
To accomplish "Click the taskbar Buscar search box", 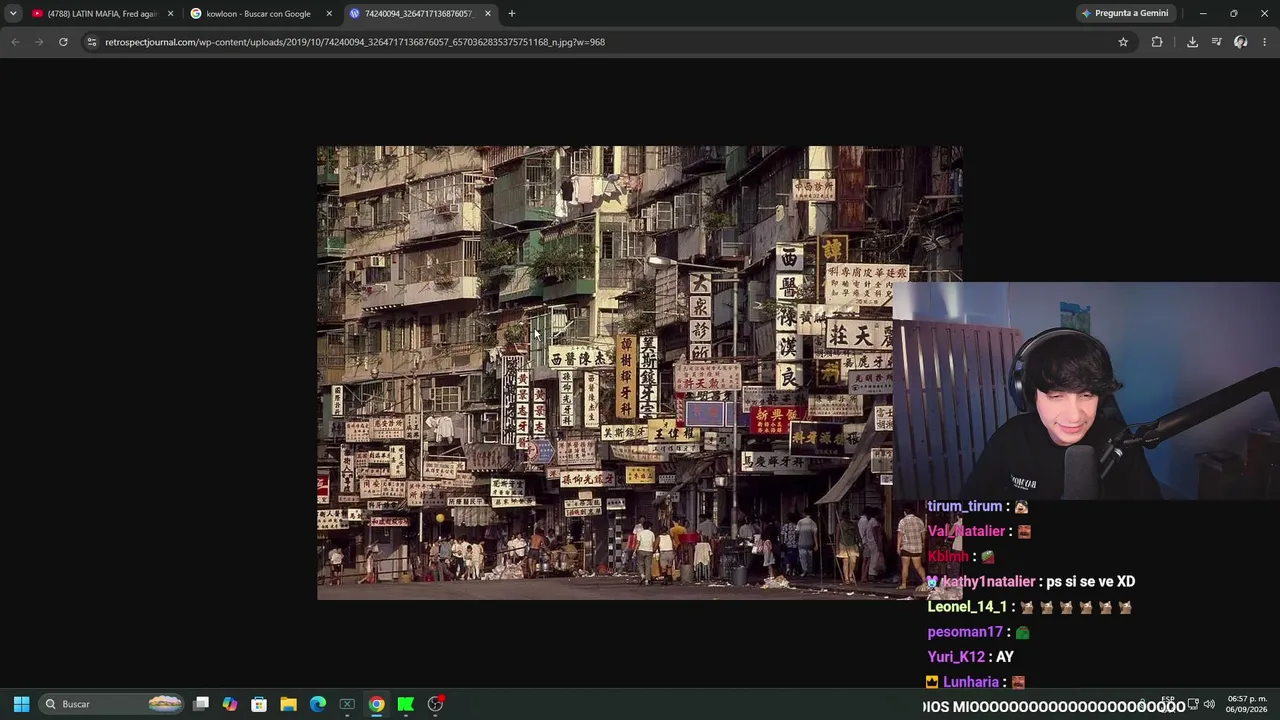I will pyautogui.click(x=112, y=704).
